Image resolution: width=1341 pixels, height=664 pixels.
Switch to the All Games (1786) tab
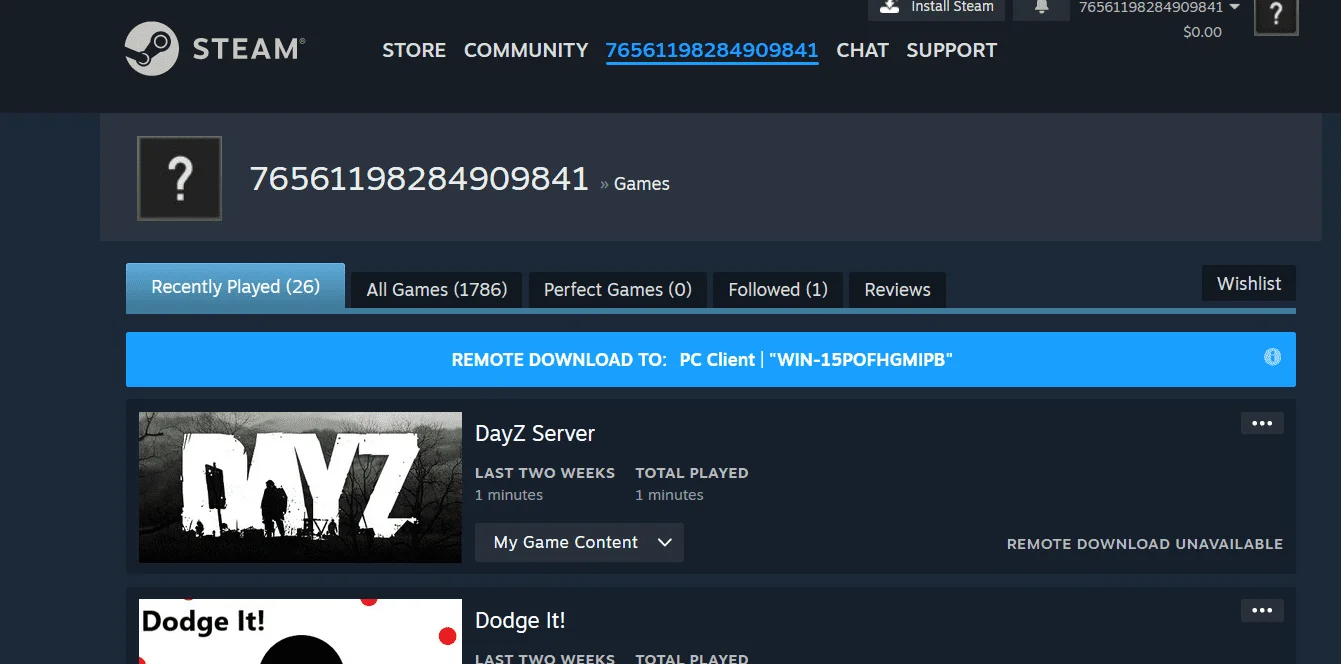point(437,290)
